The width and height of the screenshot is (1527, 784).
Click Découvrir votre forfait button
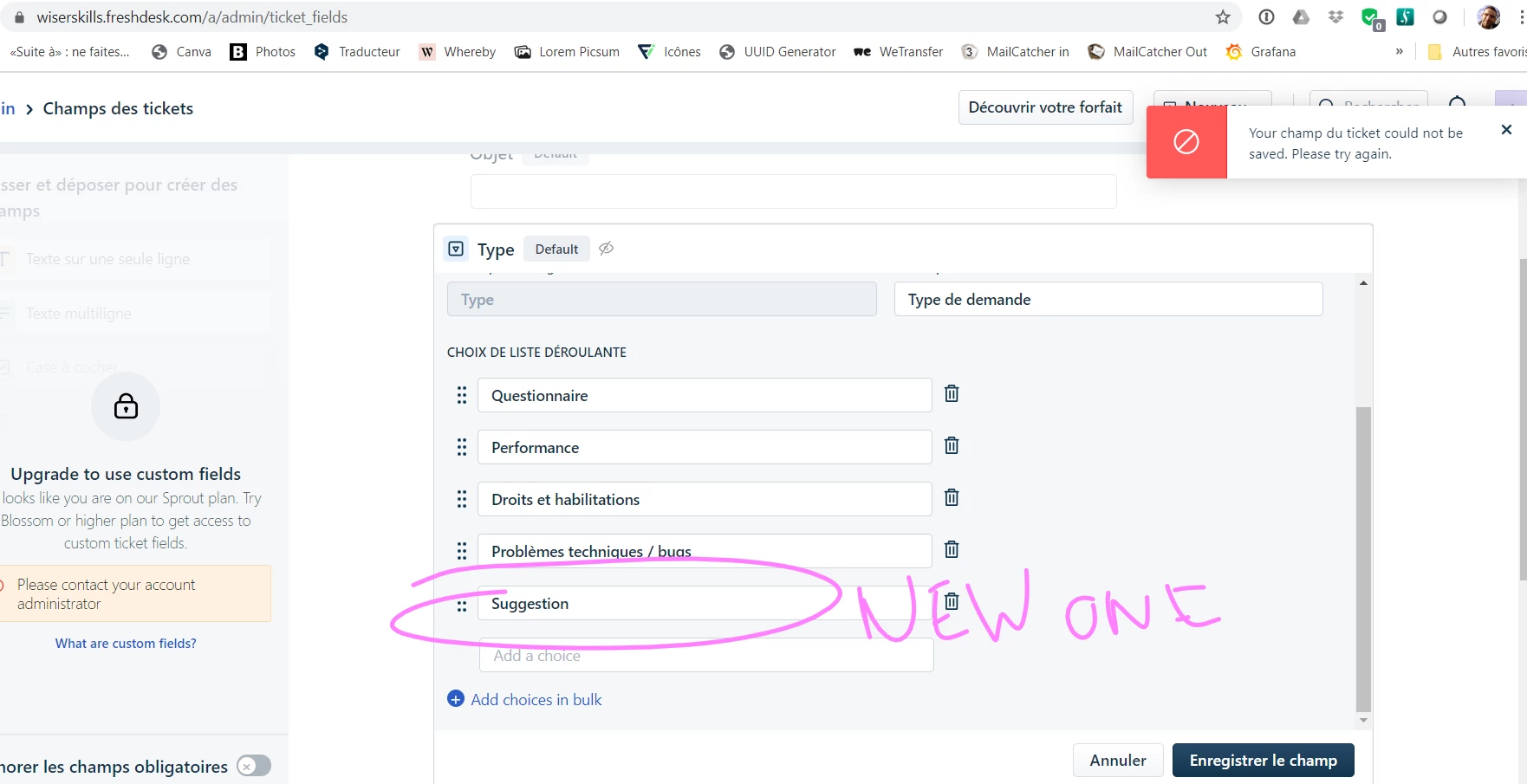click(x=1045, y=107)
